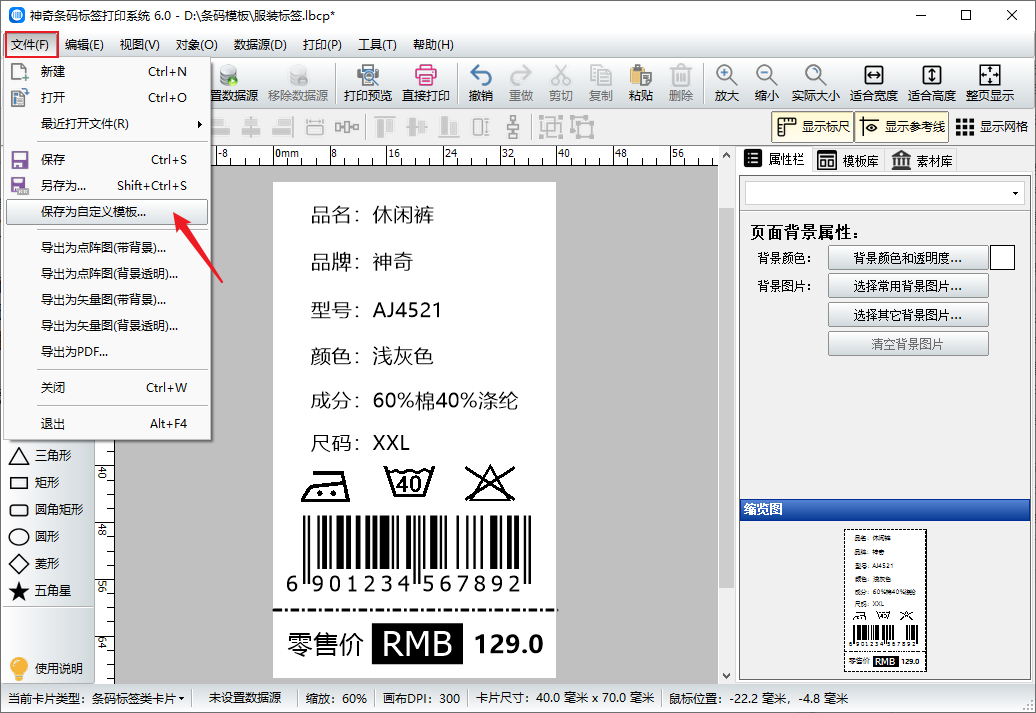Click the white background color swatch

[x=1002, y=258]
